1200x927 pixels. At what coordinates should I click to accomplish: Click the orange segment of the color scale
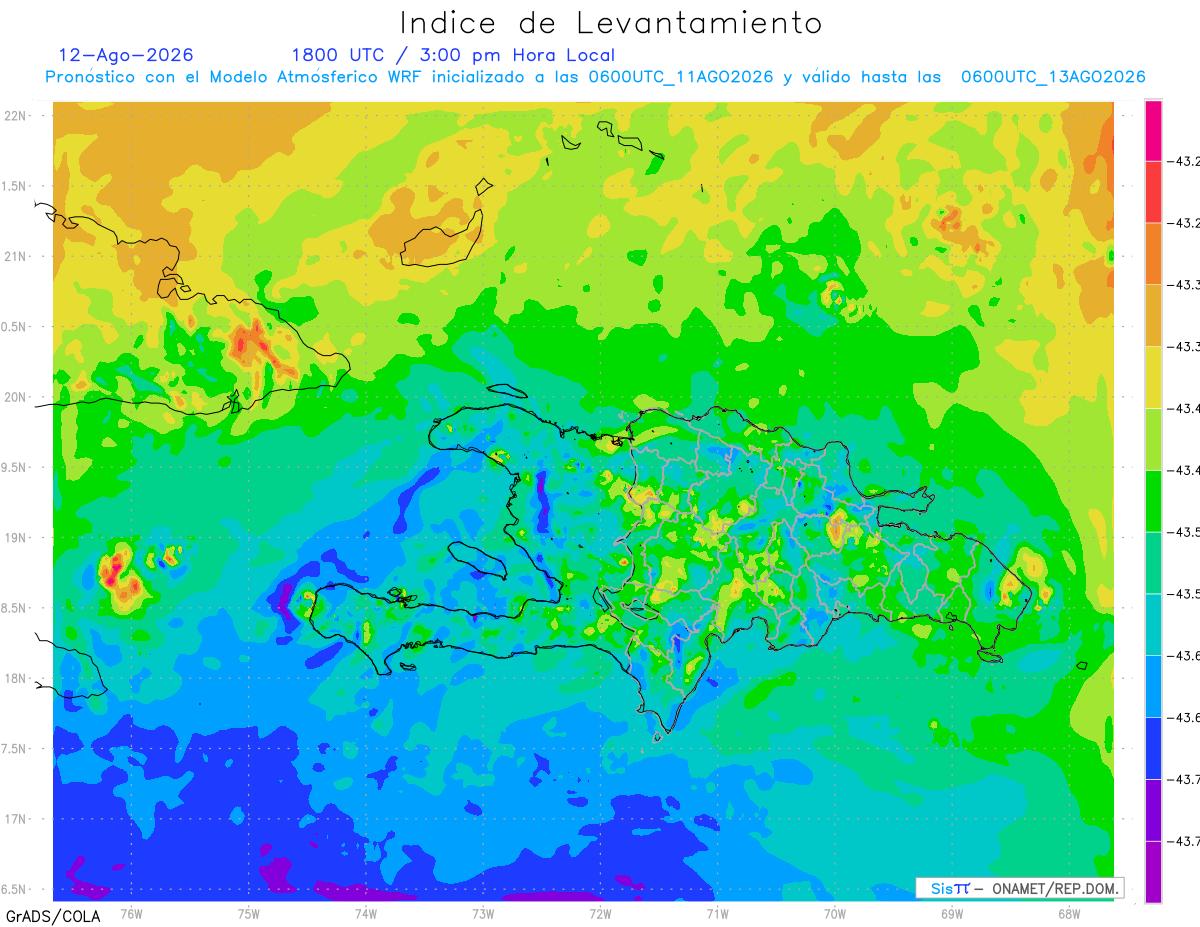pos(1153,254)
